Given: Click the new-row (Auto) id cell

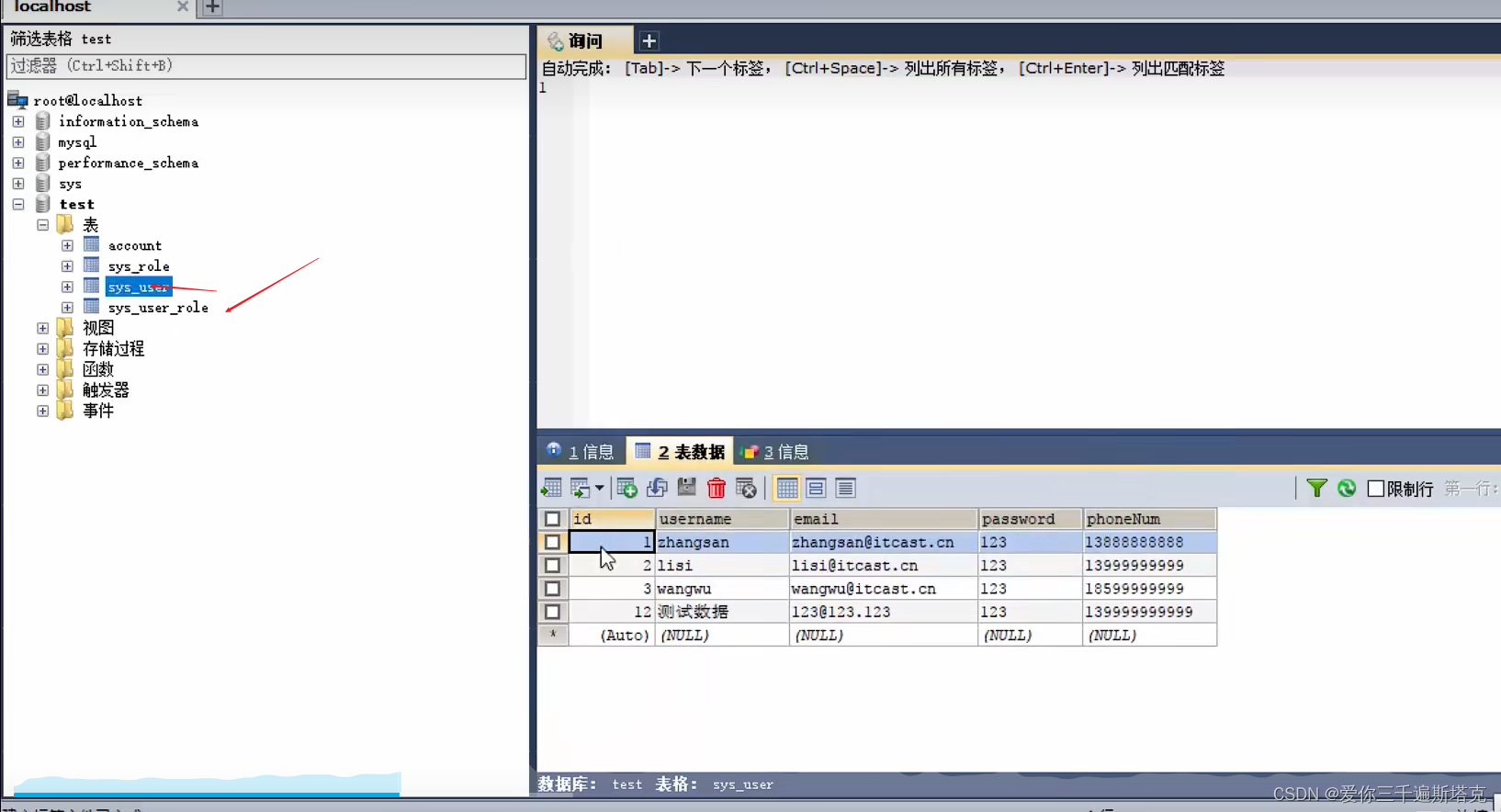Looking at the screenshot, I should [612, 635].
